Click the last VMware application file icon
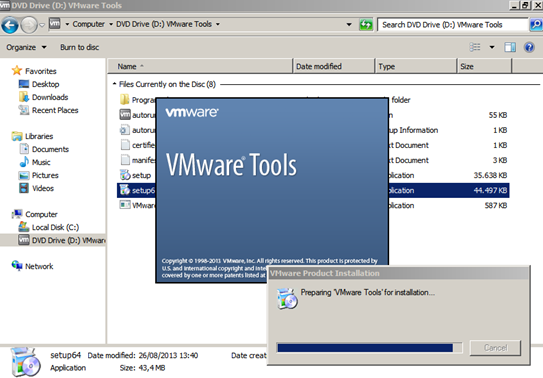Screen dimensions: 543x378 [x=125, y=205]
